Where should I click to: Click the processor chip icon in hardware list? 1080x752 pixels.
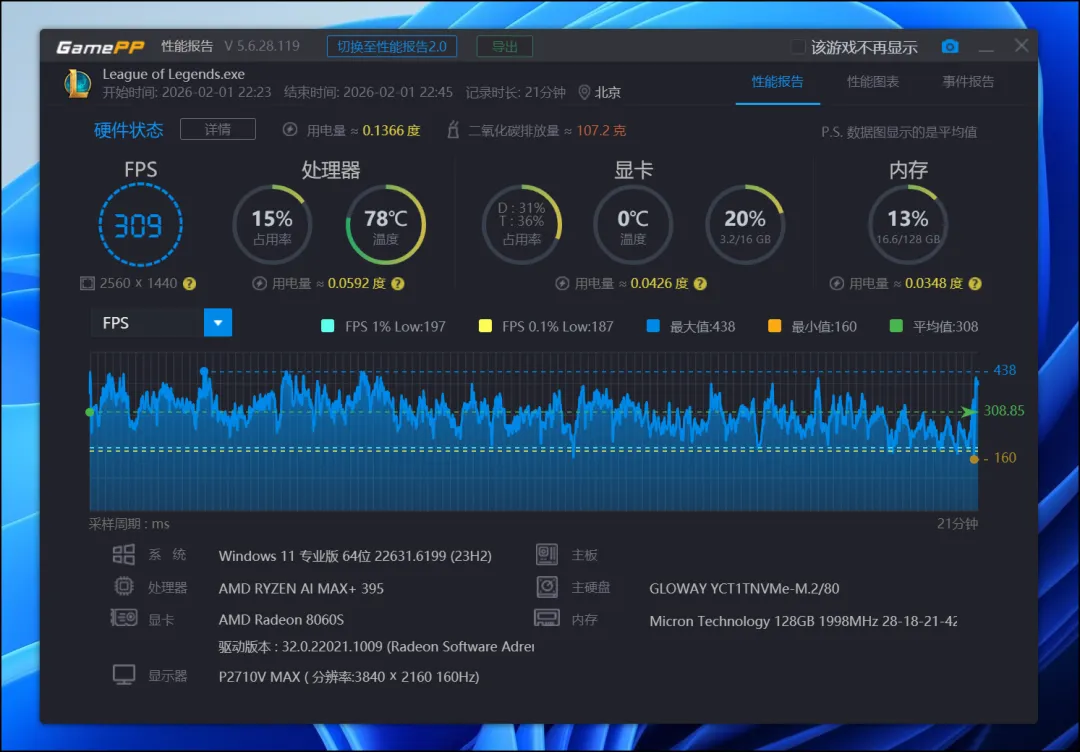(x=124, y=587)
